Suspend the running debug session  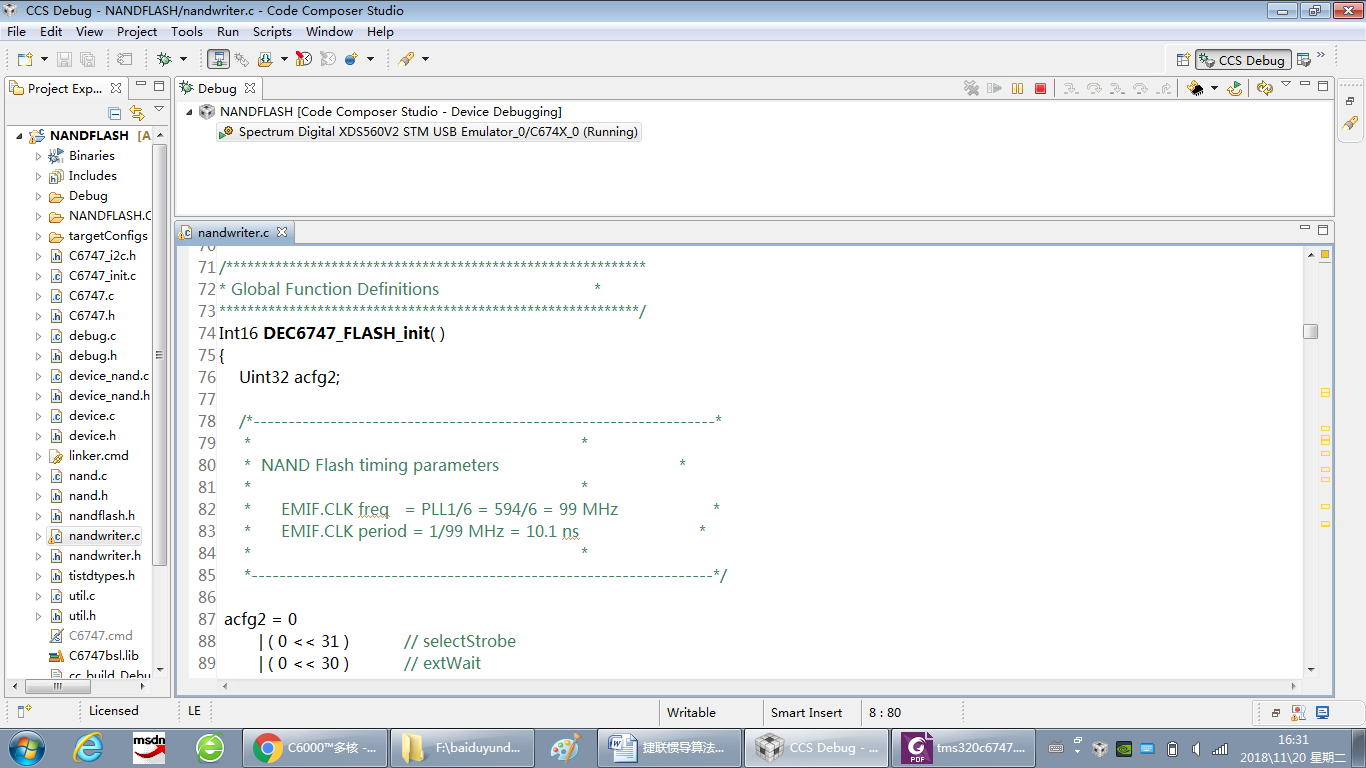click(x=1017, y=88)
